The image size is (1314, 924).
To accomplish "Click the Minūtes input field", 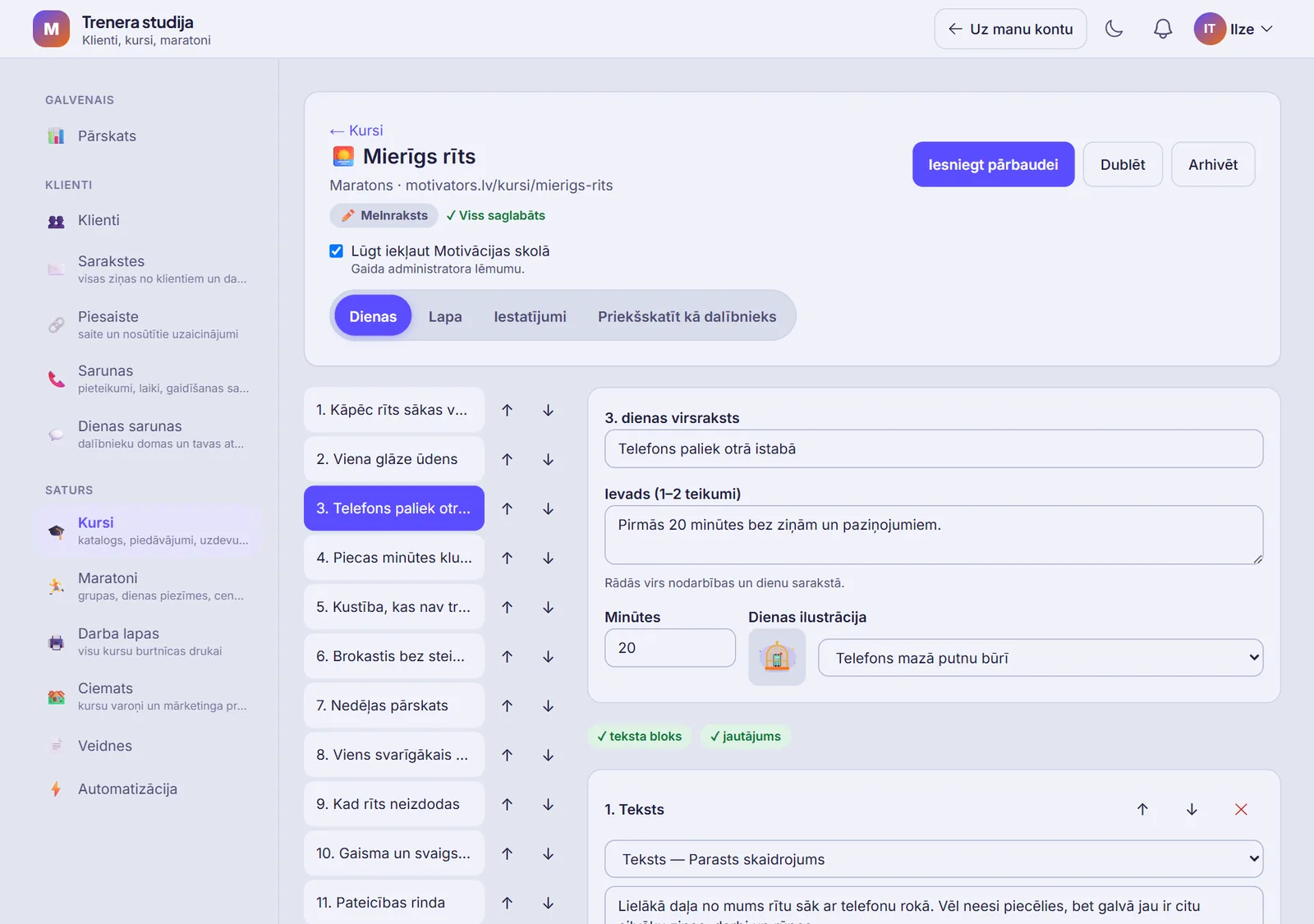I will point(670,648).
